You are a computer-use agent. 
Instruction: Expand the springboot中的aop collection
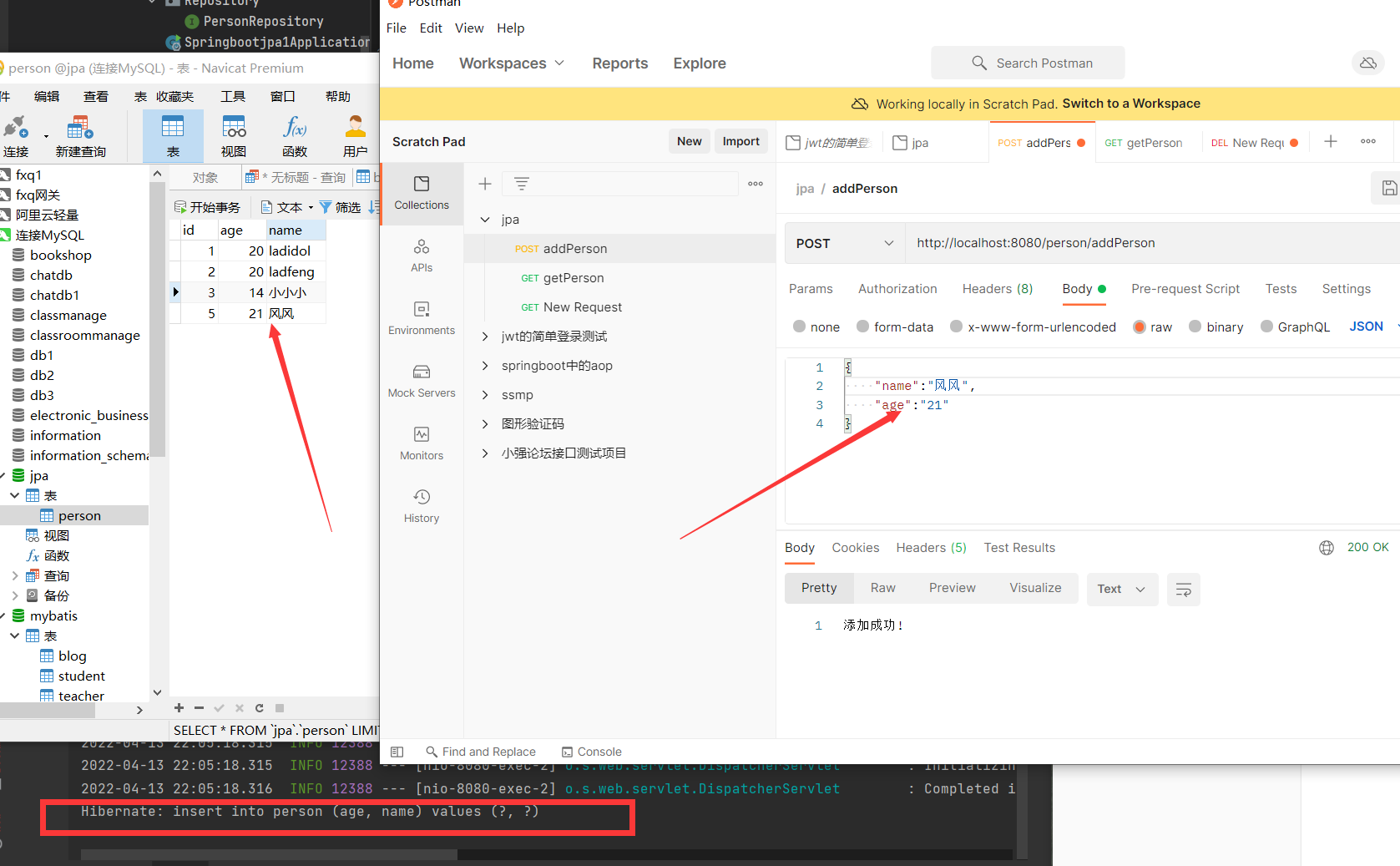(x=485, y=366)
